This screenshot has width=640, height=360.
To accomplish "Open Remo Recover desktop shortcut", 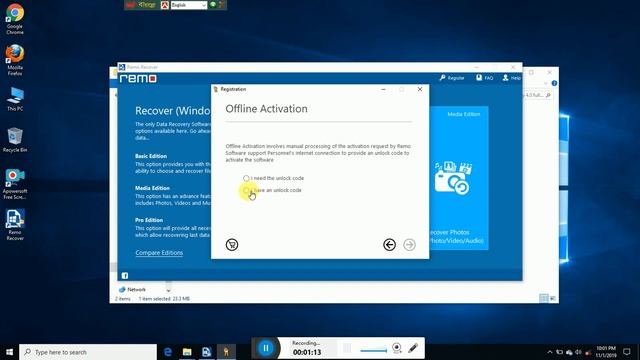I will [x=15, y=224].
